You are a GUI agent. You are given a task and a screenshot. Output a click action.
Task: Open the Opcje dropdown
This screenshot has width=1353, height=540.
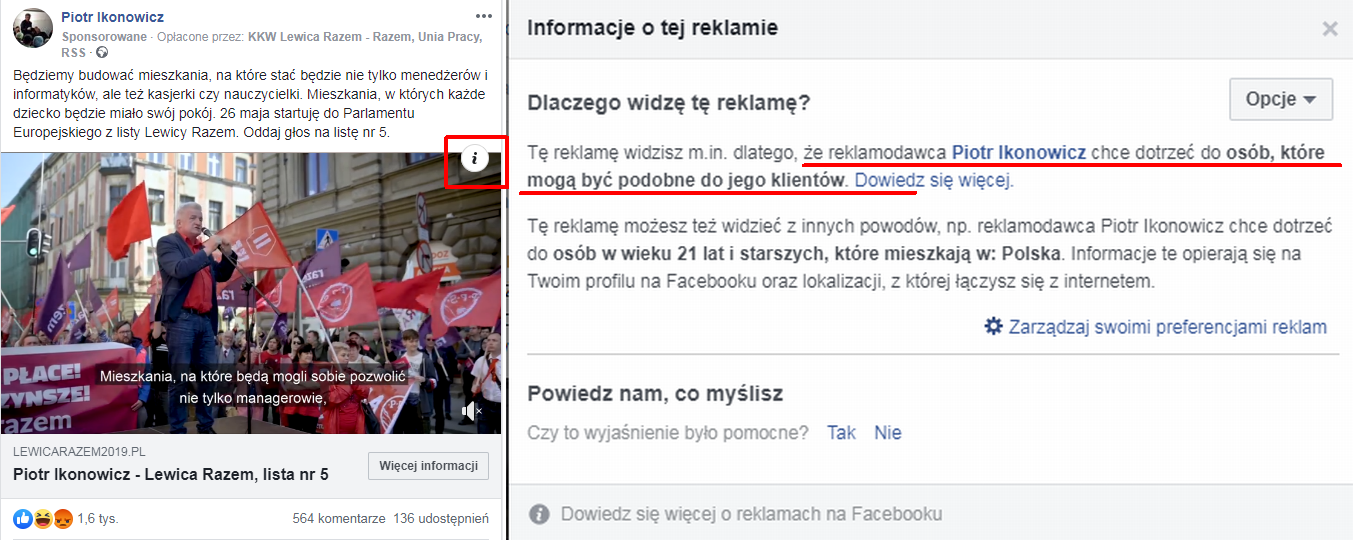pos(1281,99)
